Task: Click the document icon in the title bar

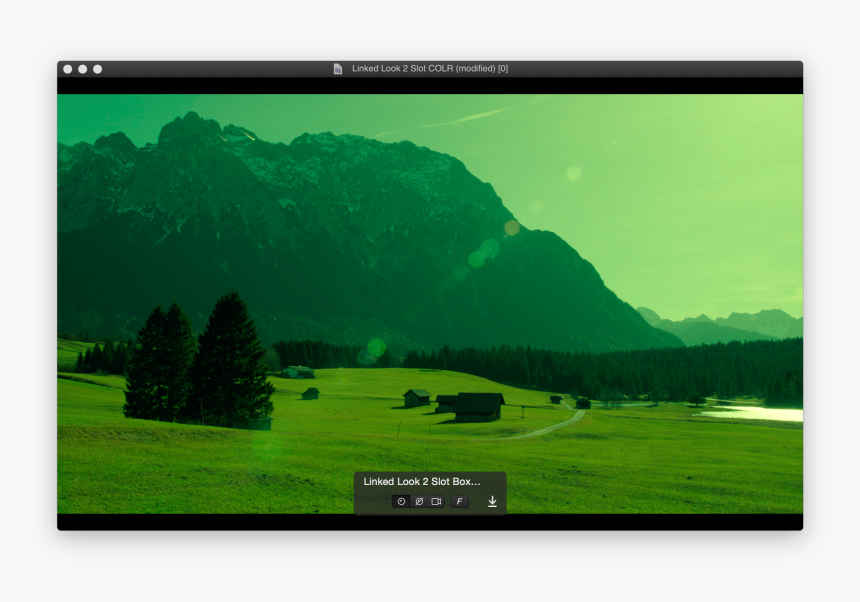Action: [338, 69]
